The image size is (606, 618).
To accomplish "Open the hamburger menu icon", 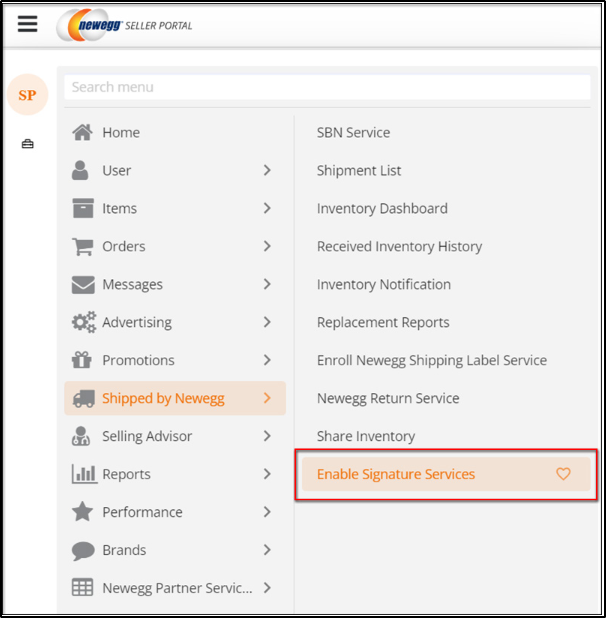I will [28, 24].
